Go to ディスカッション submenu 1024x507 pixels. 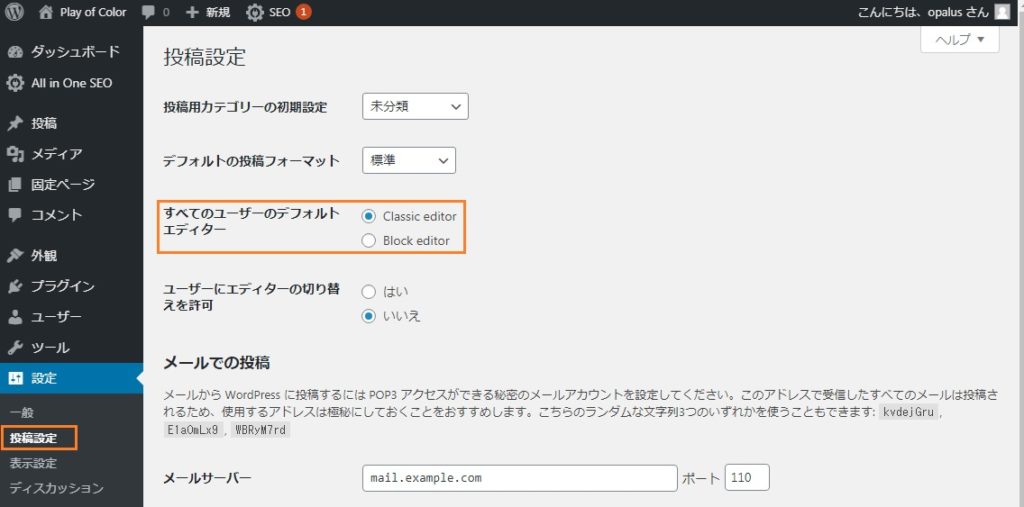pyautogui.click(x=56, y=488)
